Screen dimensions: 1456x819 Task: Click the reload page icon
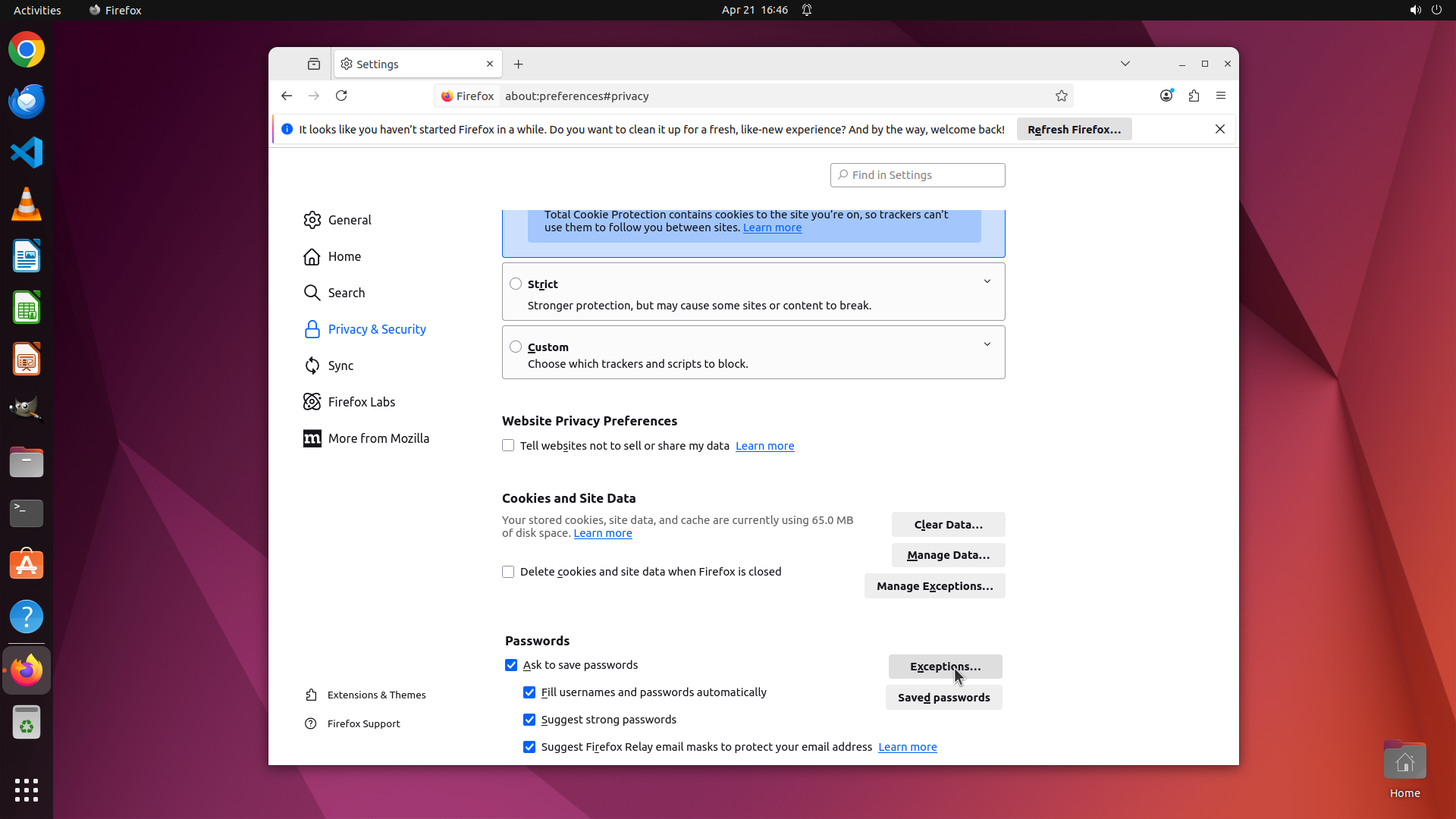[x=341, y=96]
